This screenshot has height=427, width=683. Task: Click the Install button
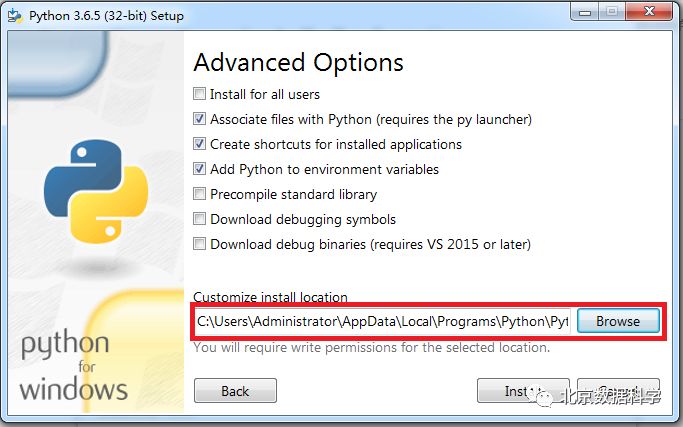pyautogui.click(x=522, y=391)
